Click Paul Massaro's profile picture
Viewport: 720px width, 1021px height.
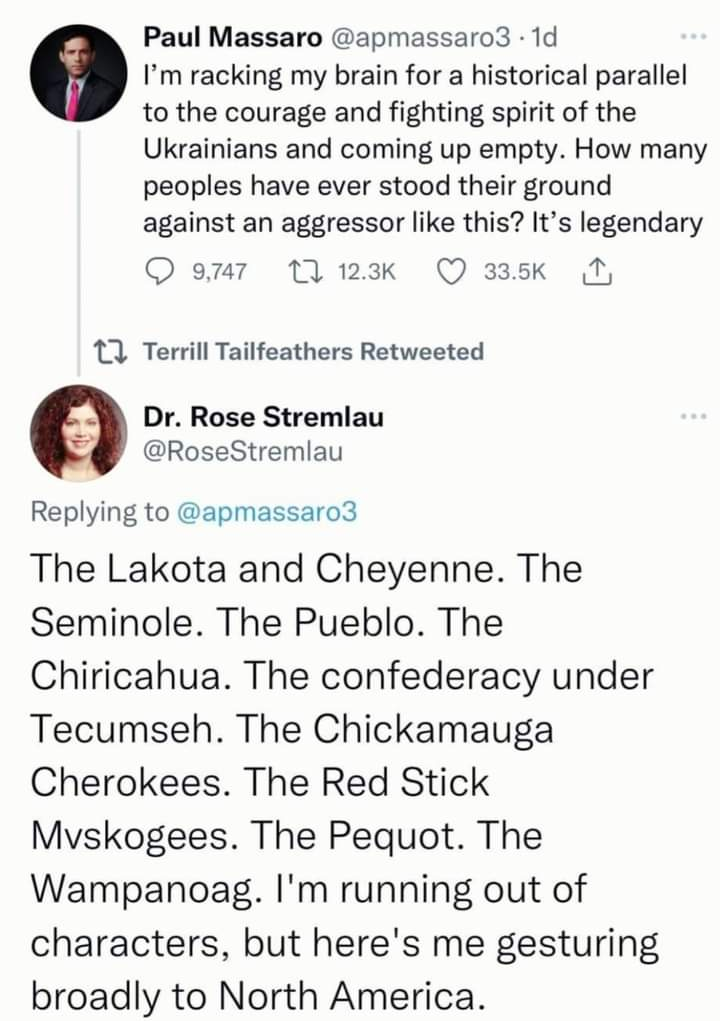79,76
